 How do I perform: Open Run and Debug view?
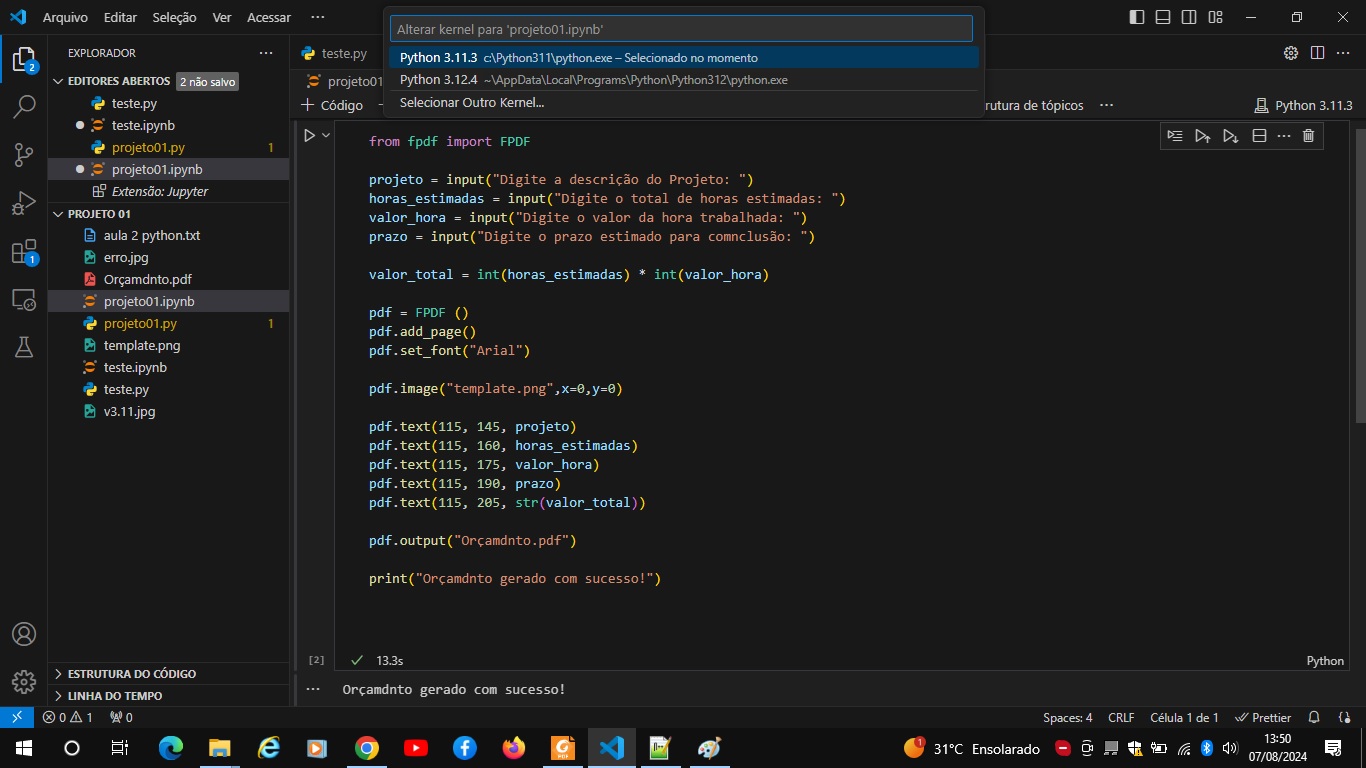pyautogui.click(x=24, y=203)
